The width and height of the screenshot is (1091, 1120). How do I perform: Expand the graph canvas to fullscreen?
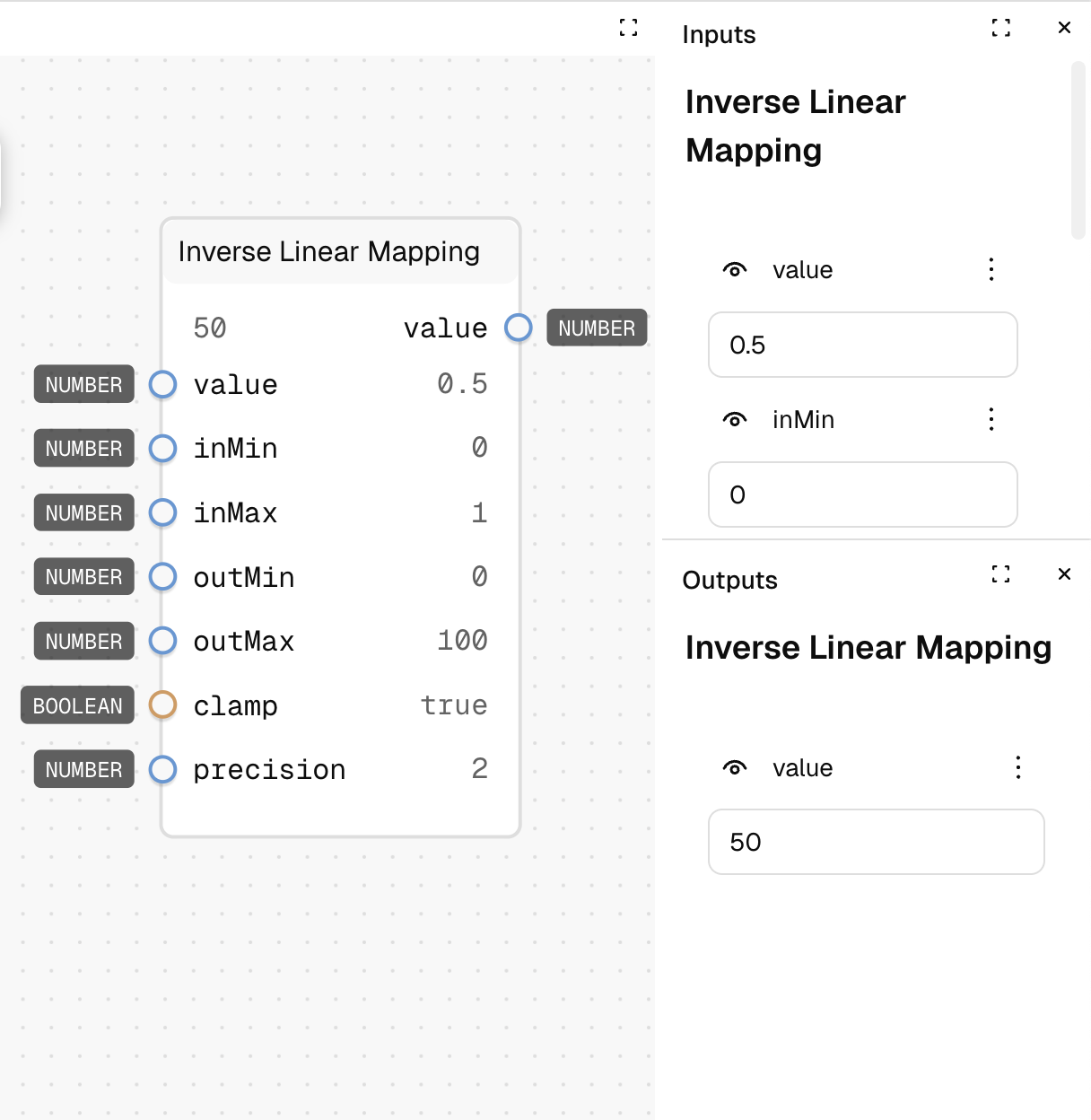coord(629,28)
